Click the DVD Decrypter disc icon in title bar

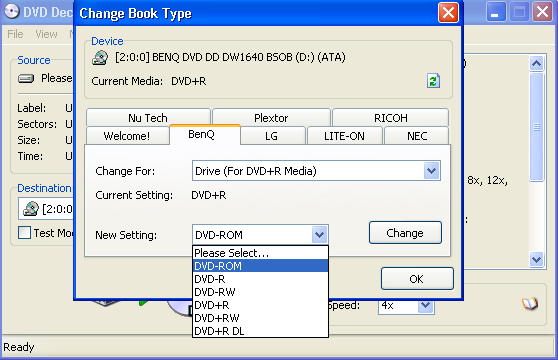point(11,12)
